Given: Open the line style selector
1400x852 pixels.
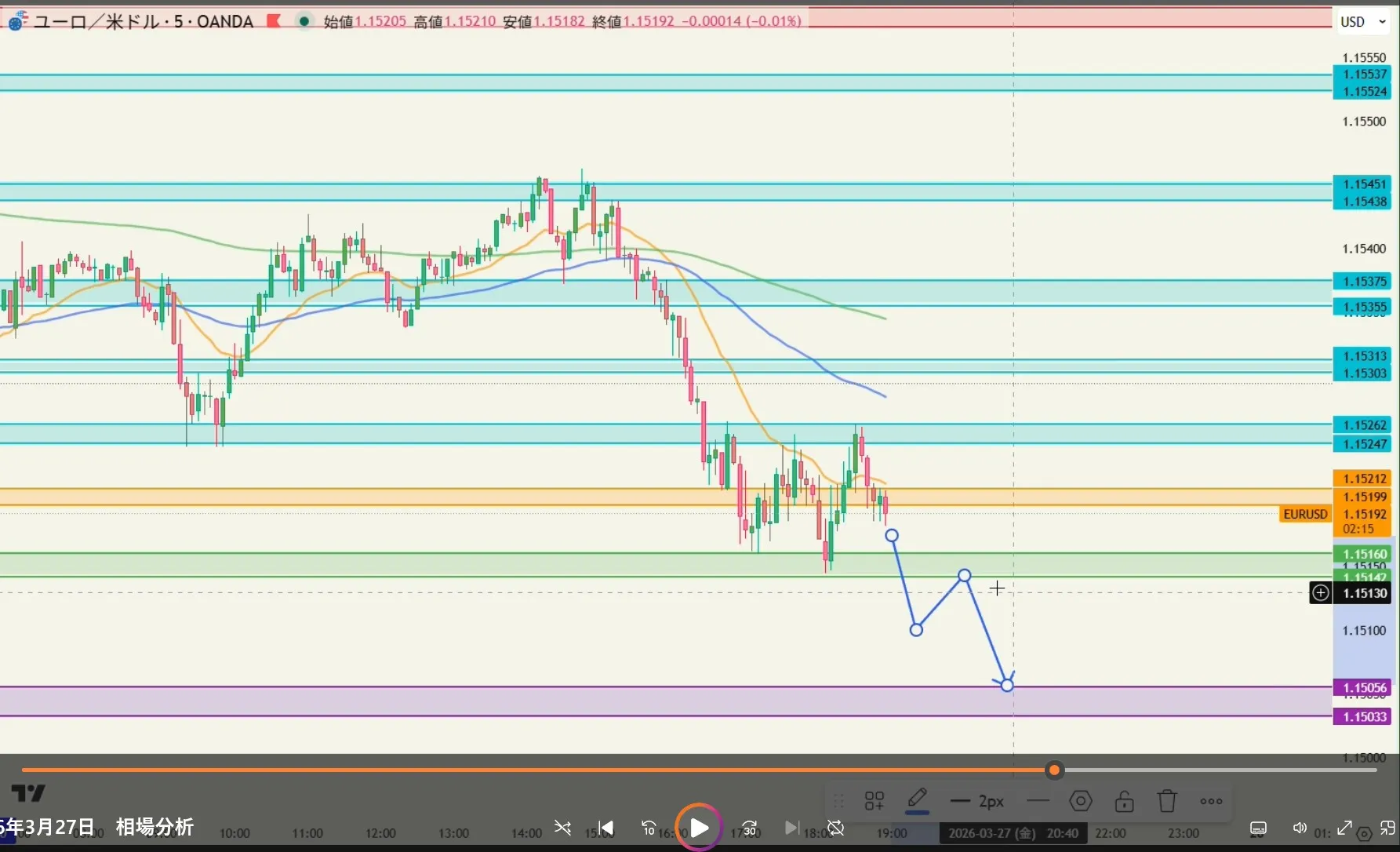Looking at the screenshot, I should pyautogui.click(x=1038, y=801).
